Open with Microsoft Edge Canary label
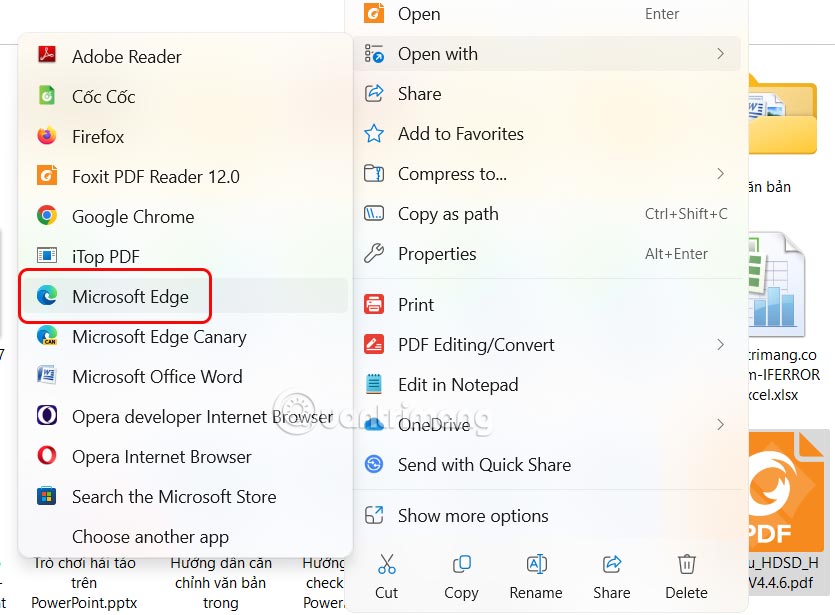The image size is (835, 615). pos(159,337)
